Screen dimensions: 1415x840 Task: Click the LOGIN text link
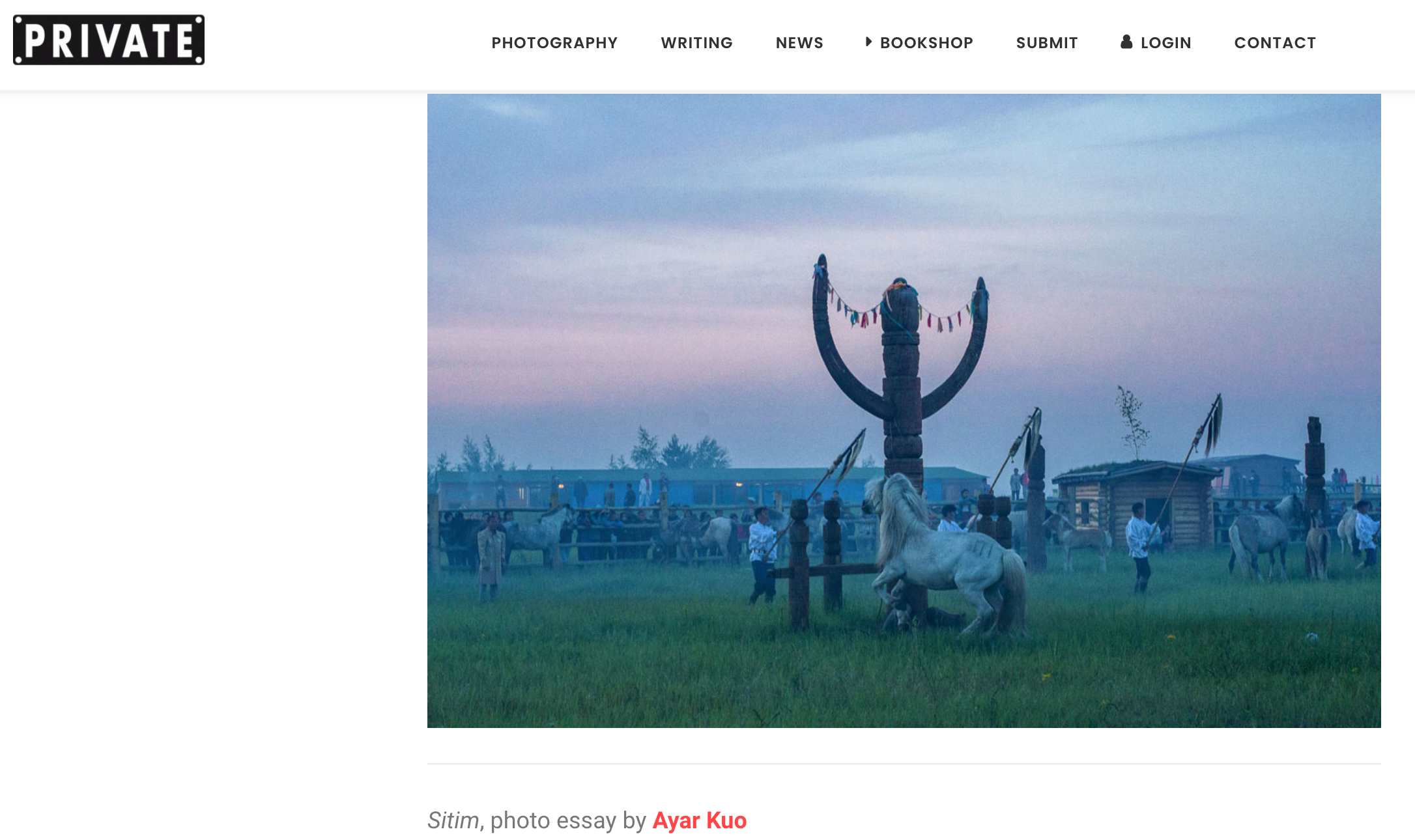click(x=1165, y=43)
